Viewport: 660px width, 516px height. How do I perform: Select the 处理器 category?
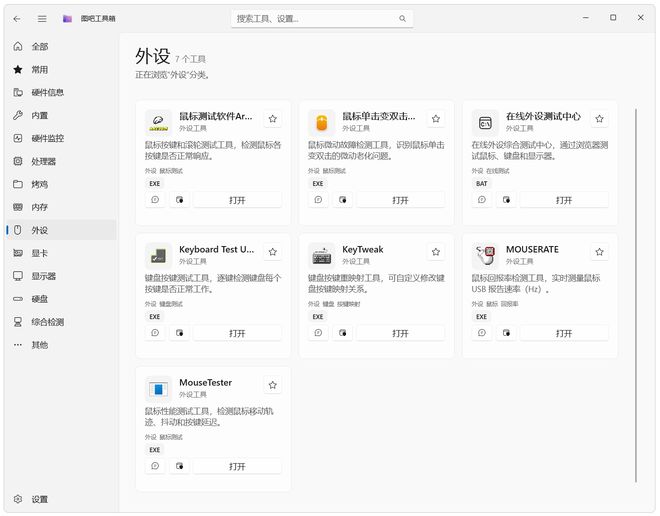61,161
